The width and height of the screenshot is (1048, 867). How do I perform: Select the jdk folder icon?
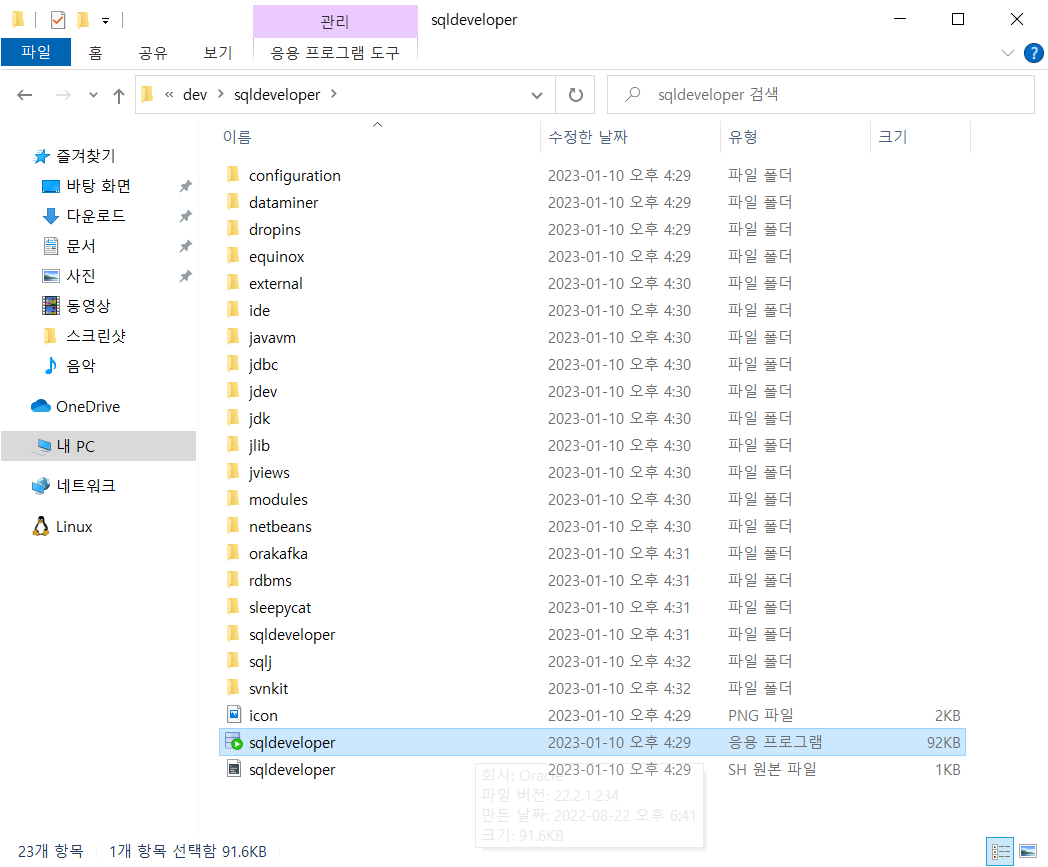(233, 418)
